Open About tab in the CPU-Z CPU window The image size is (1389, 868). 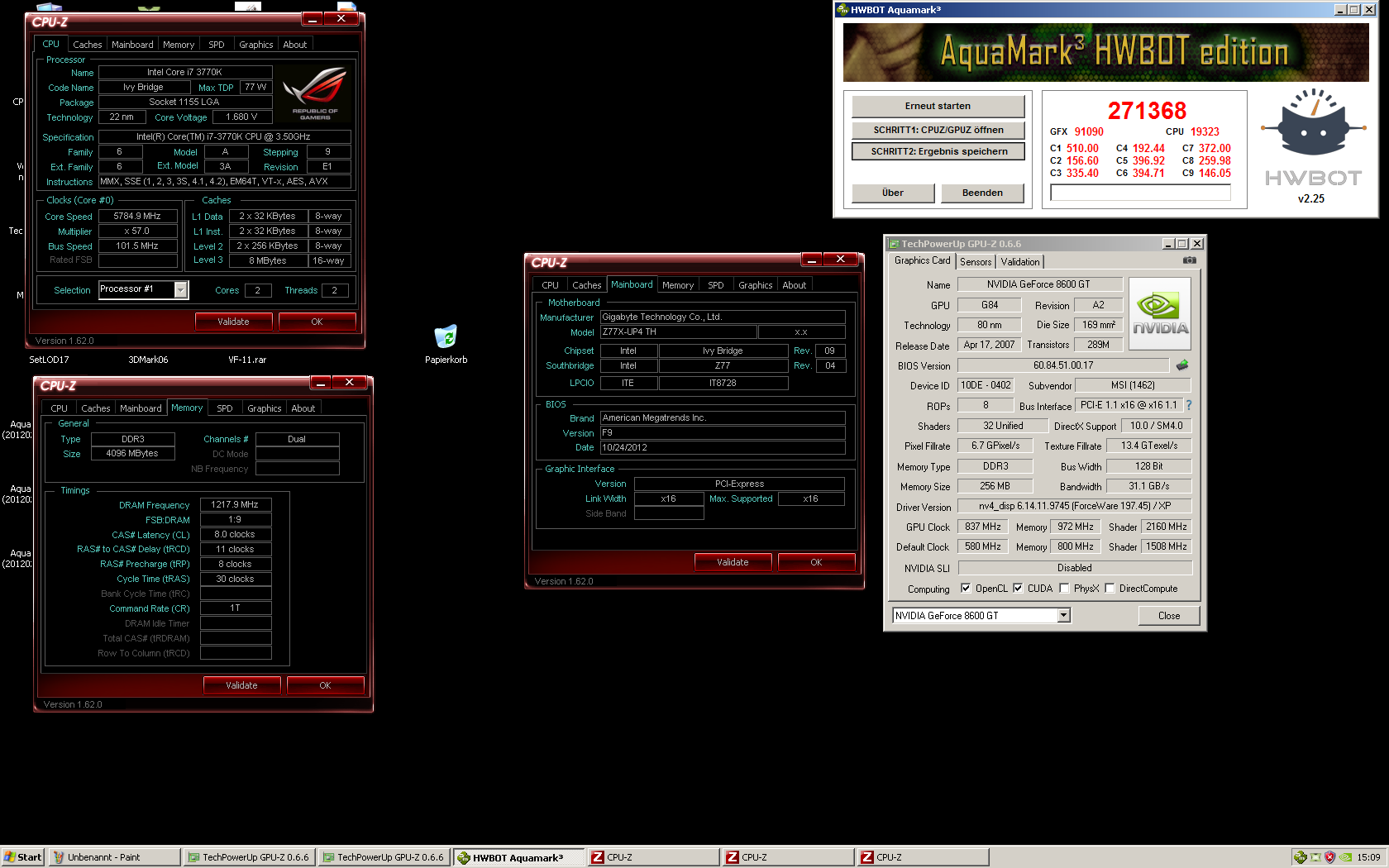[295, 45]
